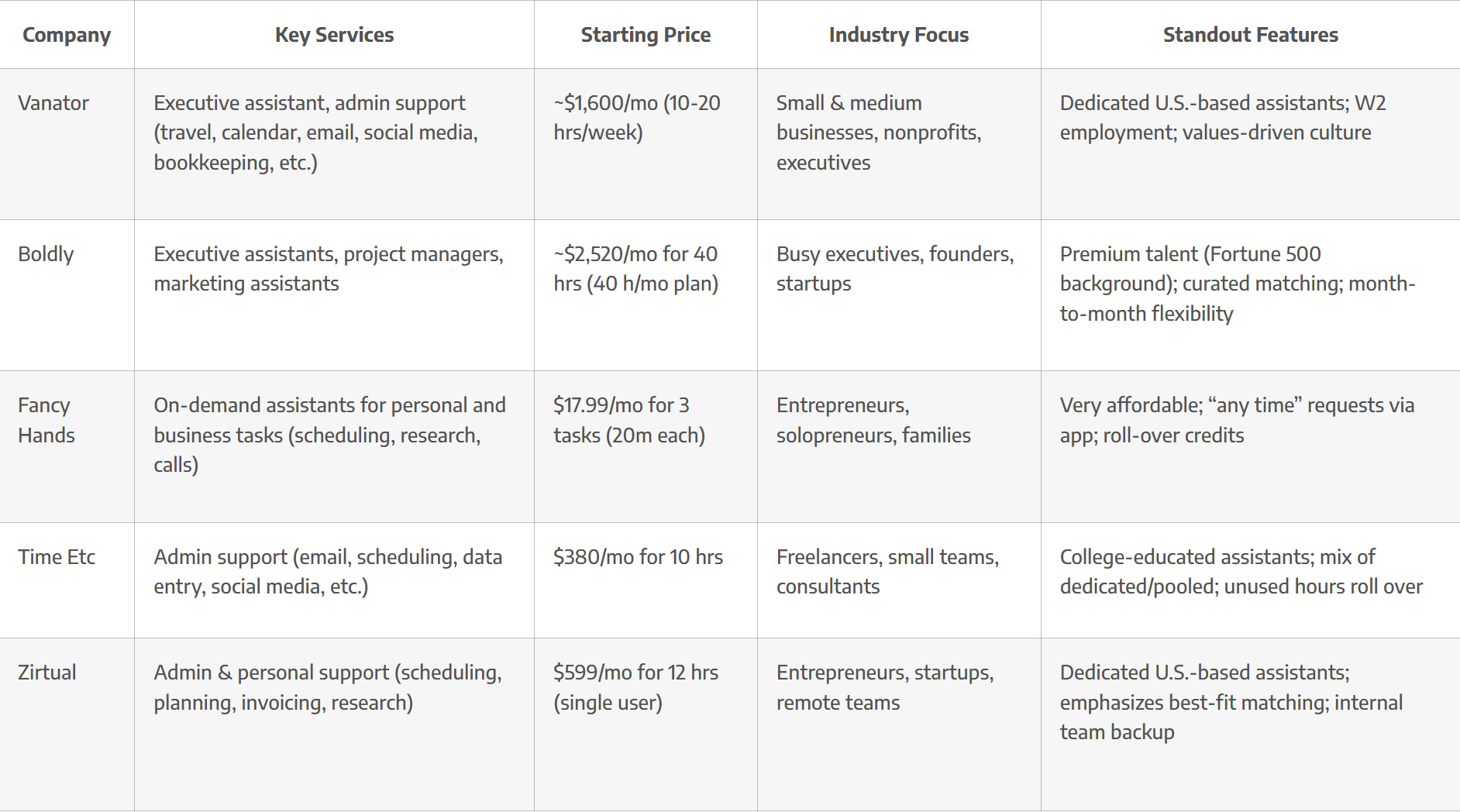1460x812 pixels.
Task: Click the Standout Features column header
Action: [1250, 35]
